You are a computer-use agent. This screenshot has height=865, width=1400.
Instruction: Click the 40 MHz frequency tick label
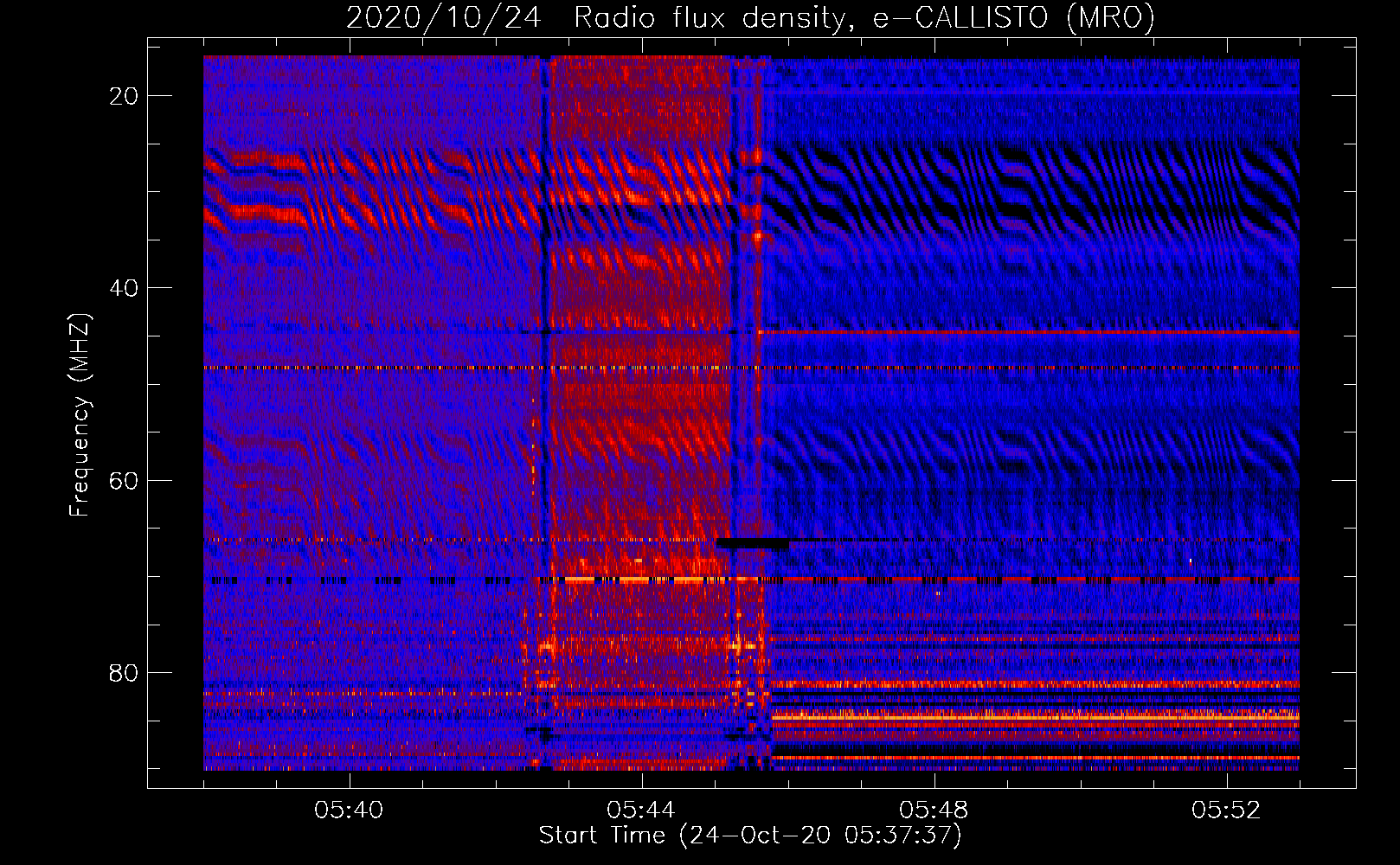pyautogui.click(x=125, y=288)
